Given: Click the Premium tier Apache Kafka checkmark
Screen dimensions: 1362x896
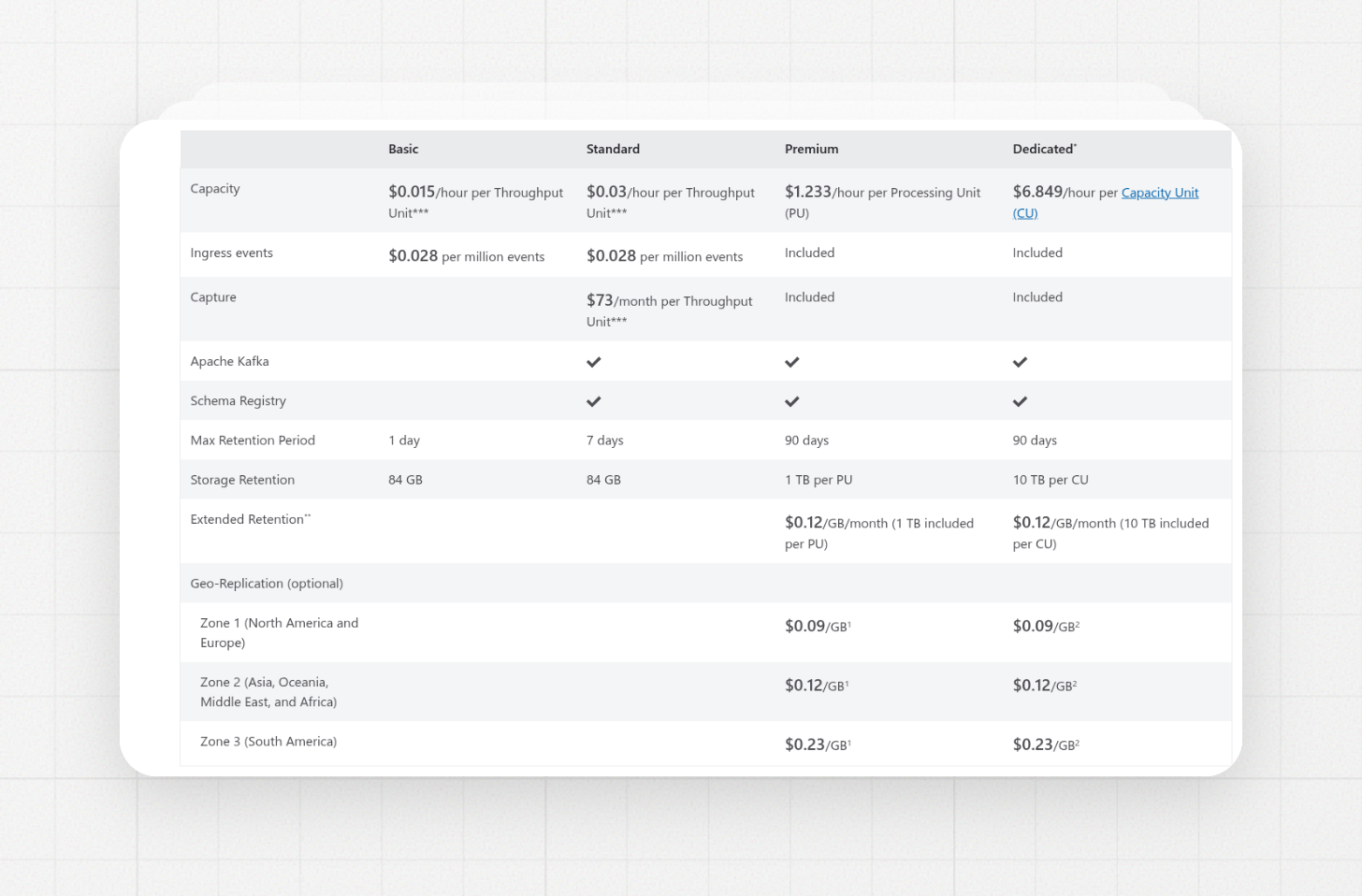Looking at the screenshot, I should pos(792,362).
